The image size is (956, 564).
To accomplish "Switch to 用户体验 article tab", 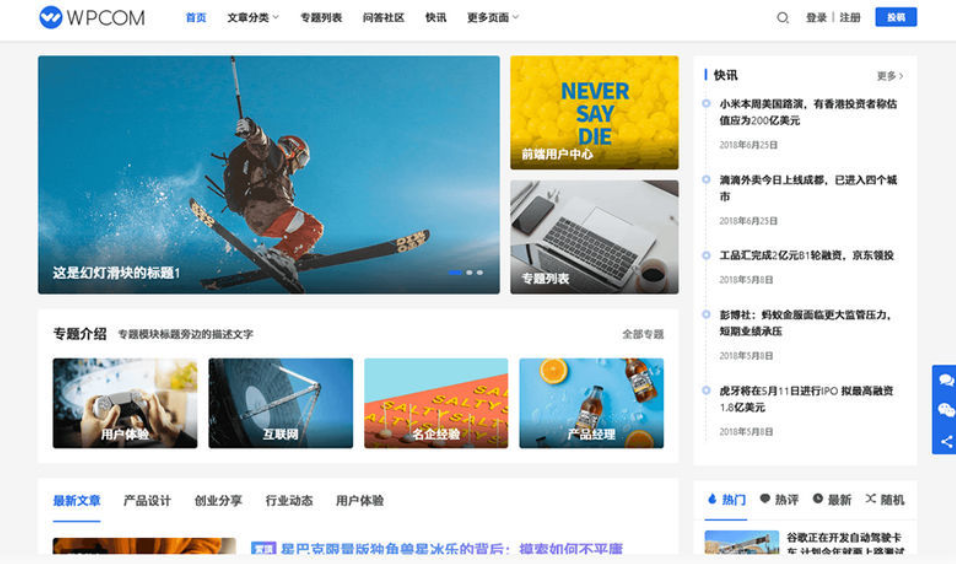I will pos(360,501).
